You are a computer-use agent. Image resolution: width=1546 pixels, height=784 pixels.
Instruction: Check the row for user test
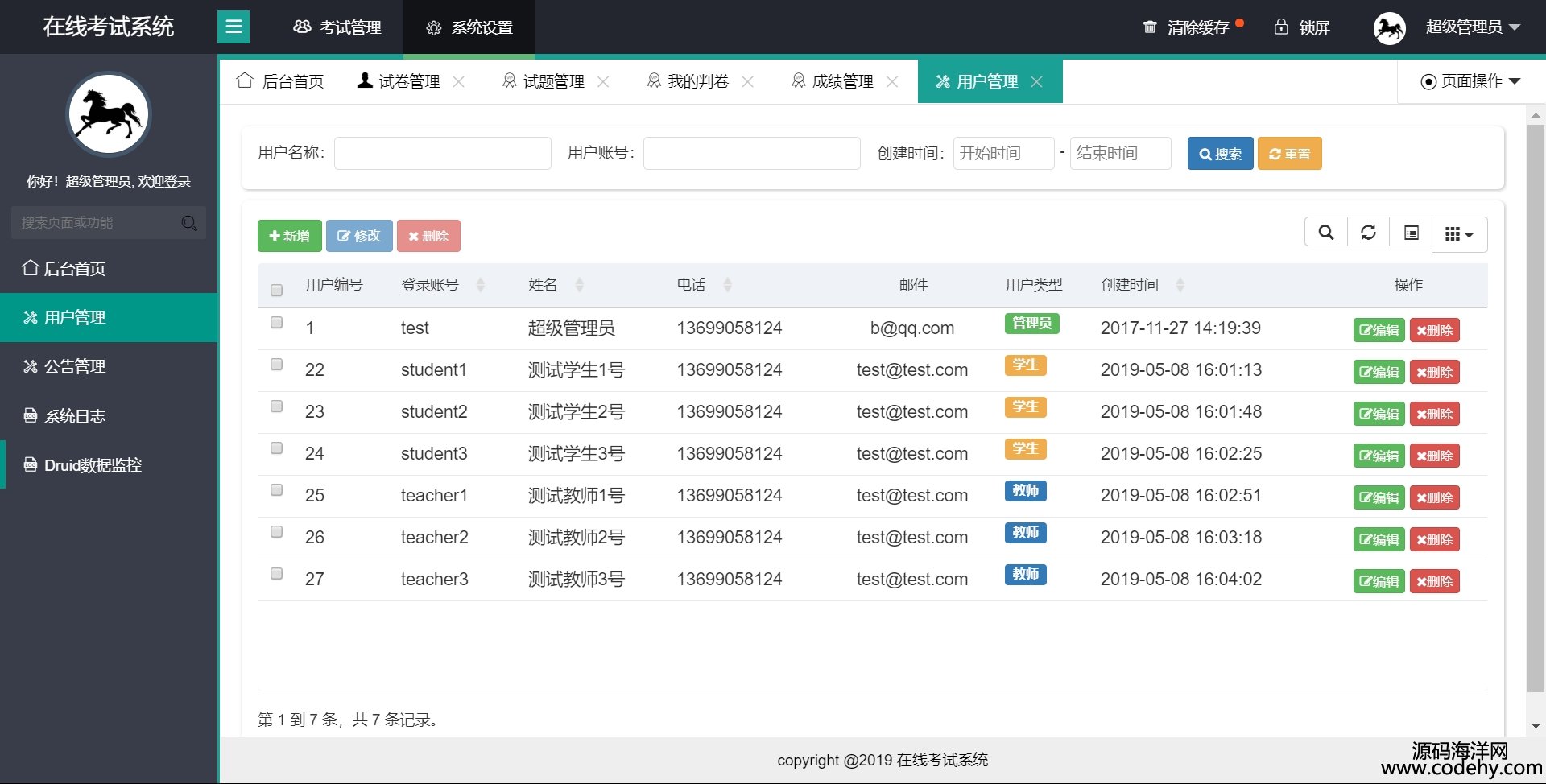[x=276, y=323]
